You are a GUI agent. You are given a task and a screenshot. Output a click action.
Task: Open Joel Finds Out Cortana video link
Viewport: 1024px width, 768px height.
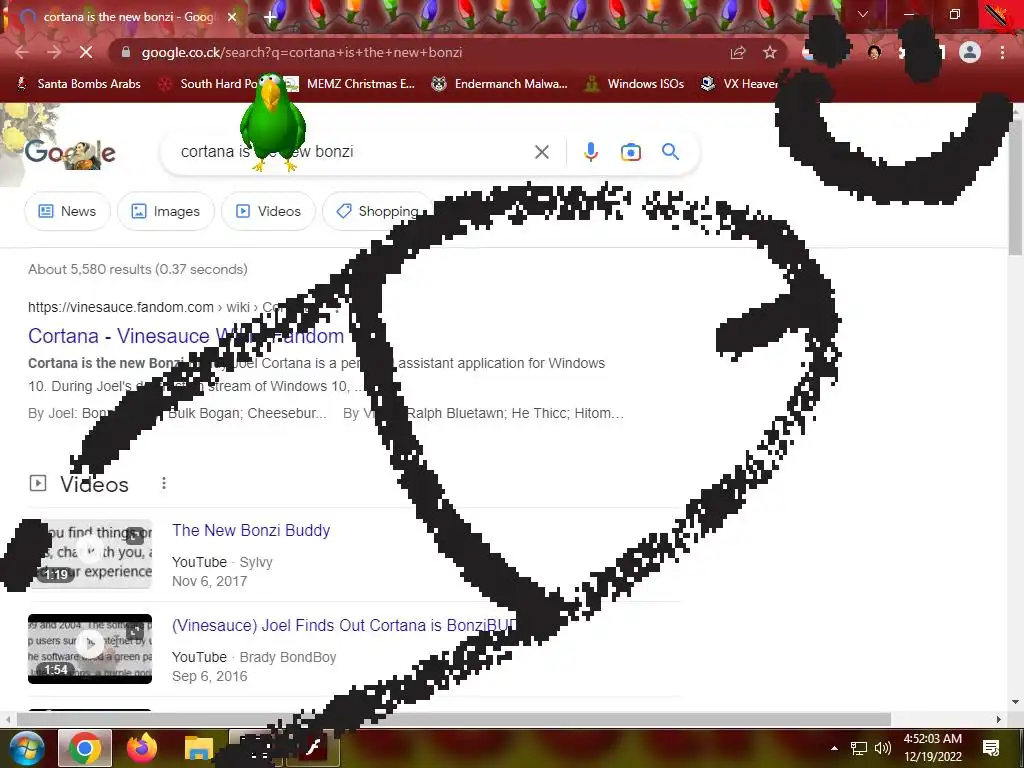344,625
